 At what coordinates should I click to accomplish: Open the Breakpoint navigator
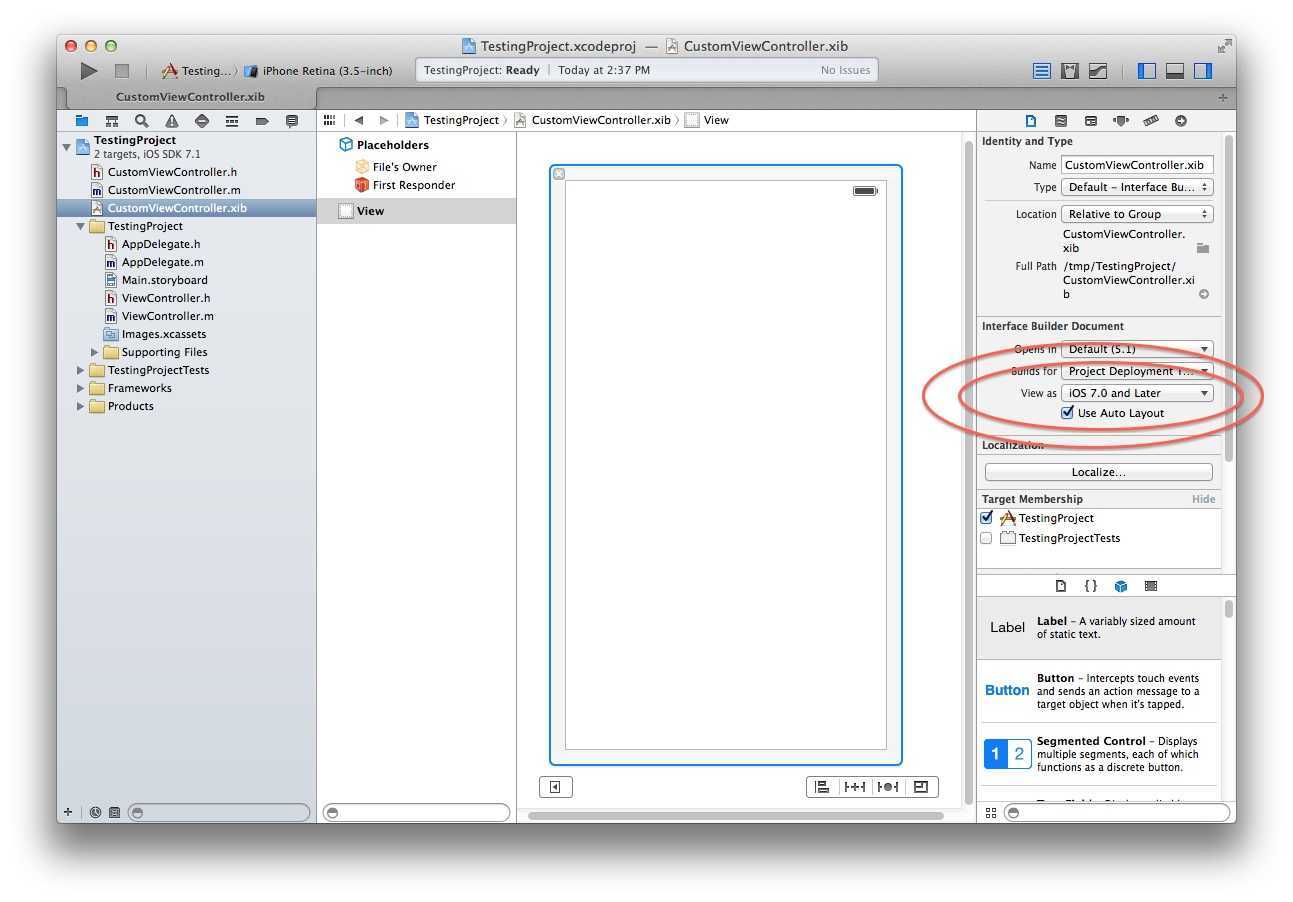tap(262, 120)
